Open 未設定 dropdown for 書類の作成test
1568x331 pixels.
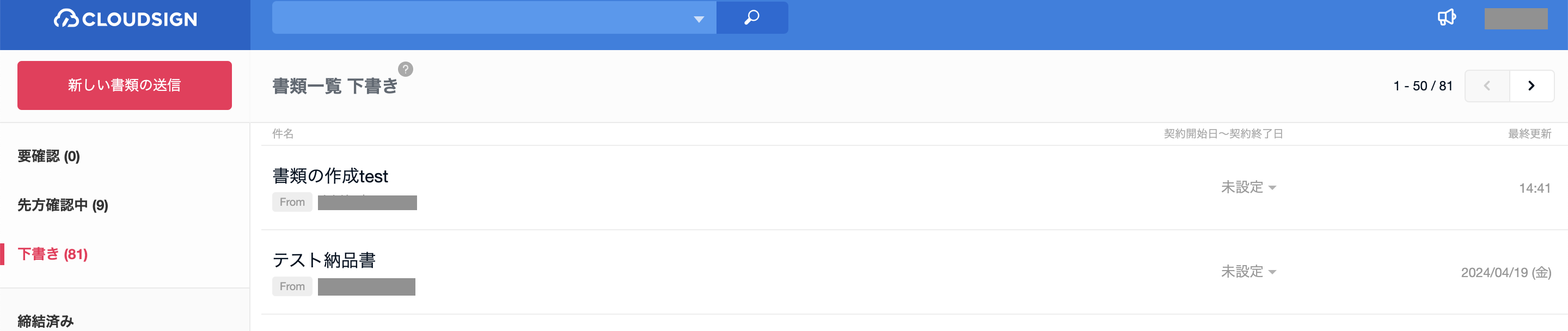[x=1248, y=187]
